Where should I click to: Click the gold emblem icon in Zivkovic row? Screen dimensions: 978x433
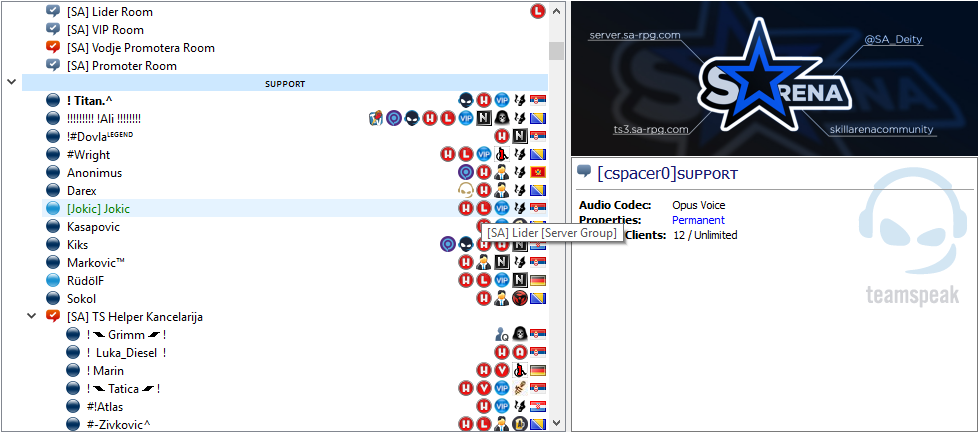pos(520,425)
